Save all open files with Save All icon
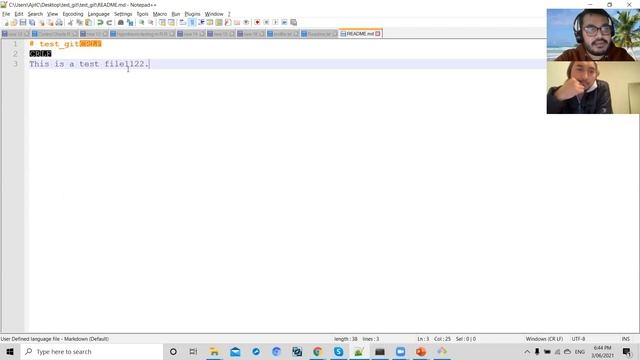 32,22
